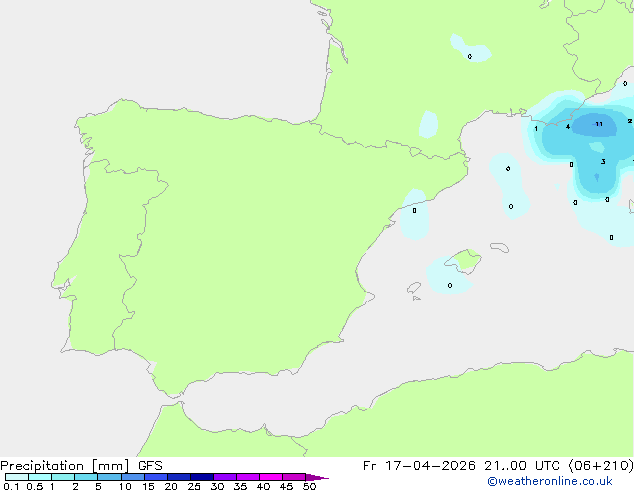
Task: Click legend scale label '10'
Action: (x=125, y=486)
